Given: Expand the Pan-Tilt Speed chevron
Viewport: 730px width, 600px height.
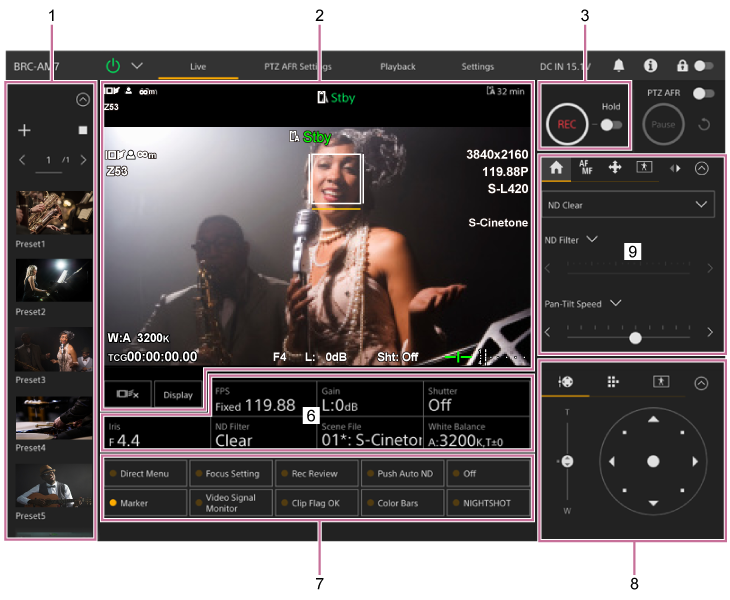Looking at the screenshot, I should point(615,303).
